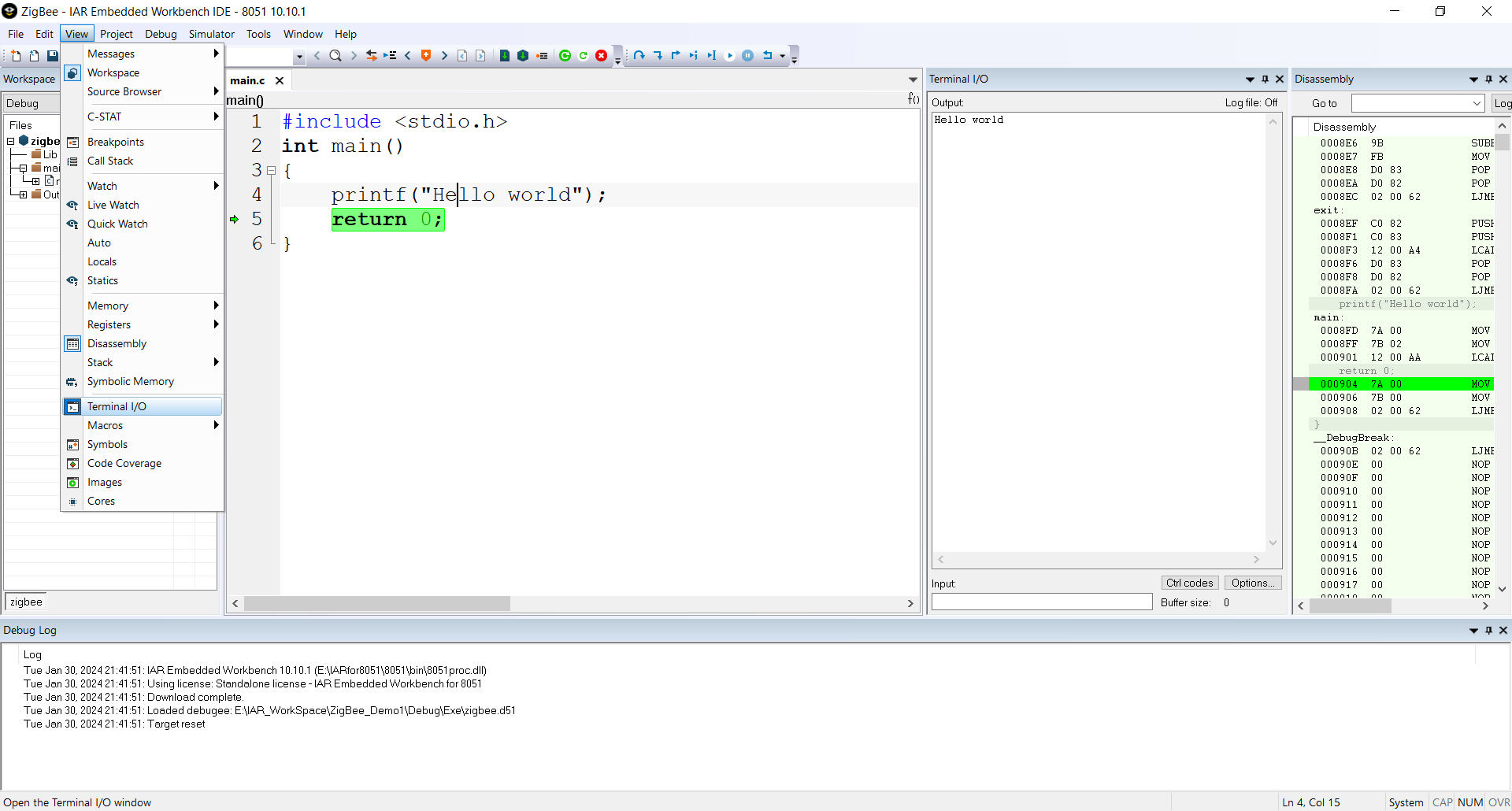
Task: Click the Run to Cursor icon
Action: click(711, 55)
